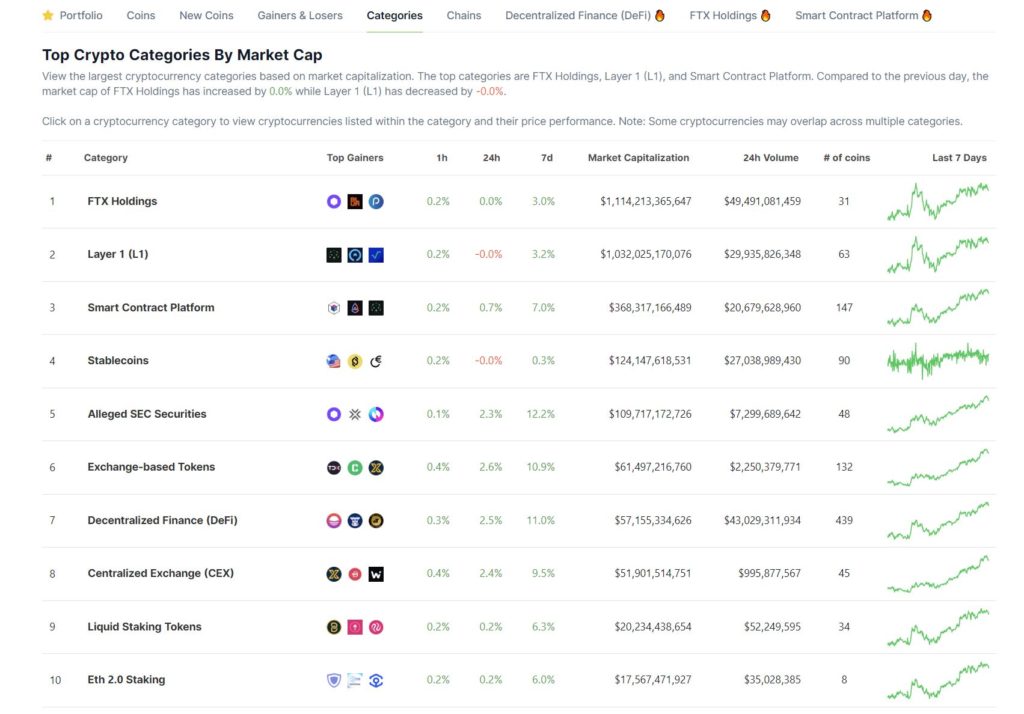
Task: Click the 7-day sparkline chart for Stablecoins
Action: coord(938,361)
